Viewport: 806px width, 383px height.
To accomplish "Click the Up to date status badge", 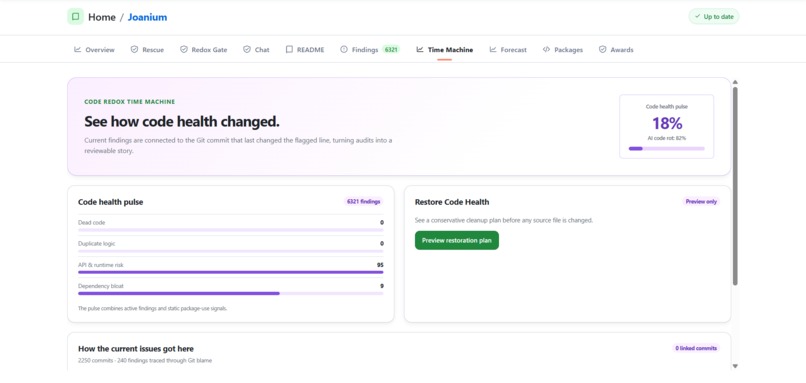I will [714, 16].
